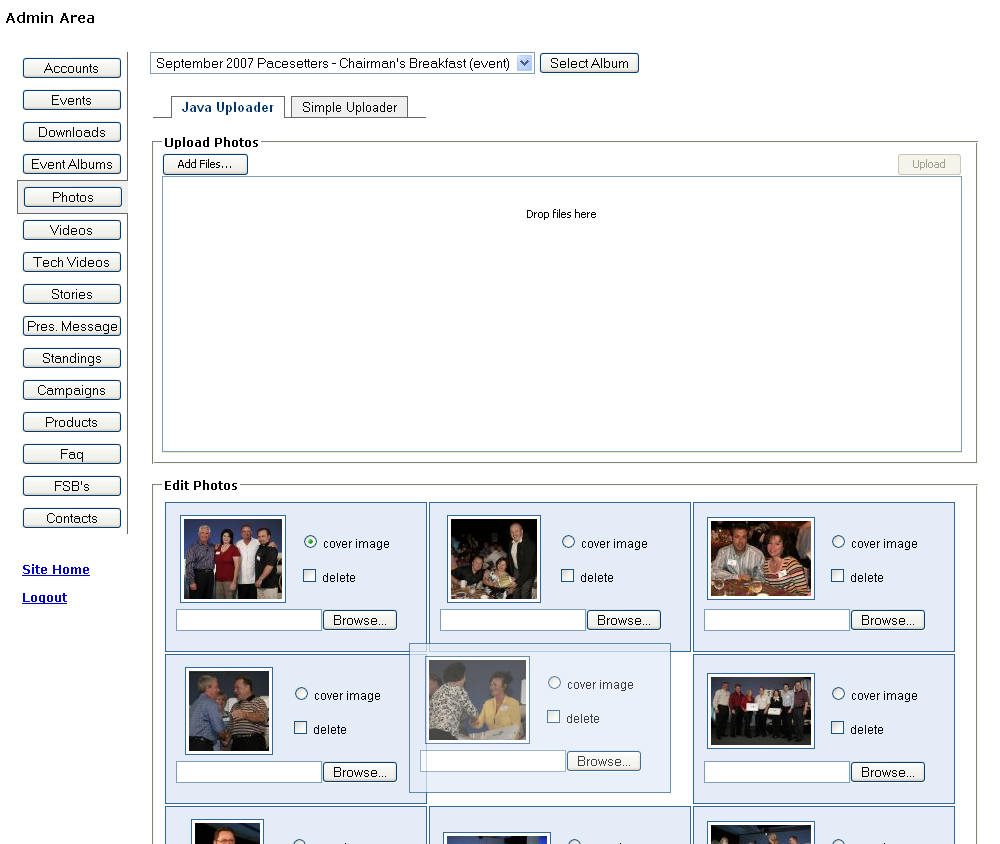1000x844 pixels.
Task: Click the Site Home link
Action: tap(56, 569)
